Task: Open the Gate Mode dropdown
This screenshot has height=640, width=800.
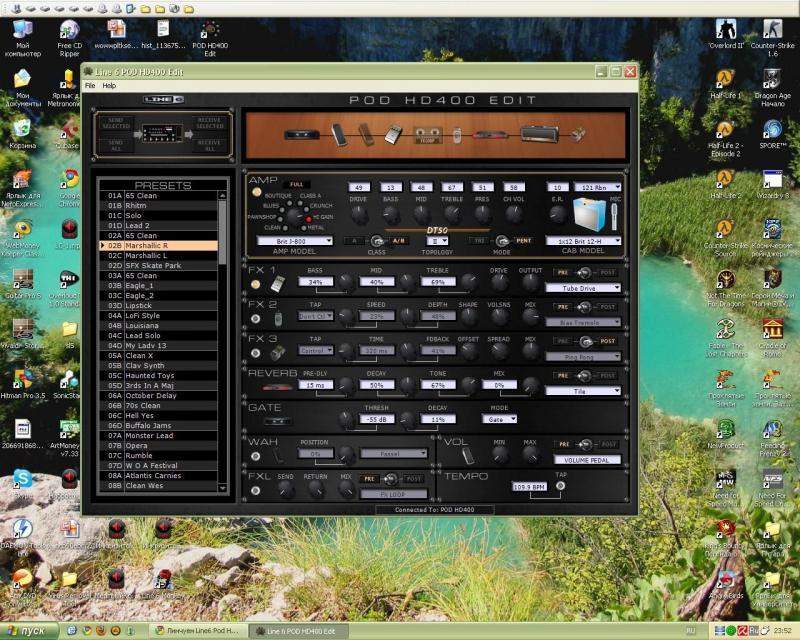Action: (x=500, y=420)
